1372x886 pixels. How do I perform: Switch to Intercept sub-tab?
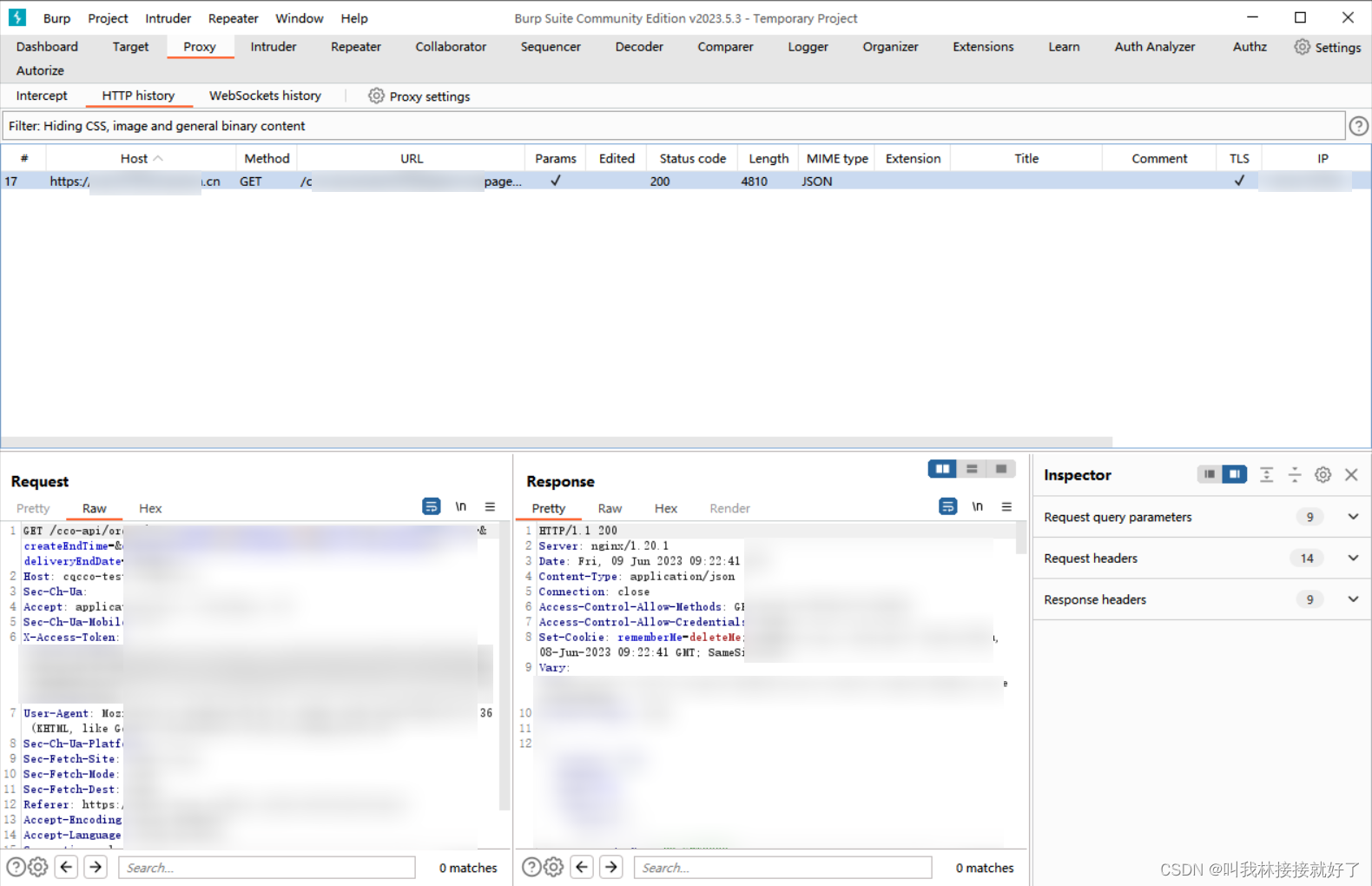pos(42,96)
